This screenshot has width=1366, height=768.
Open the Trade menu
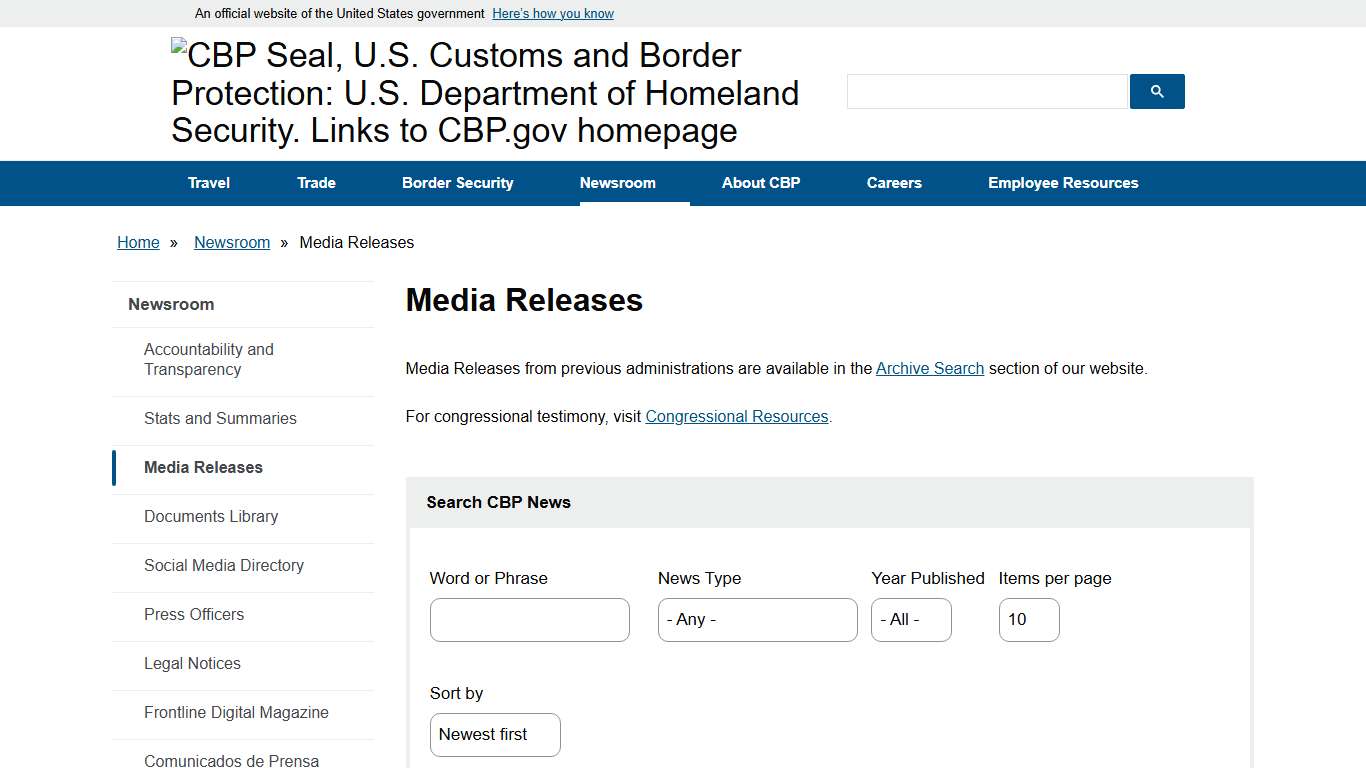pyautogui.click(x=316, y=183)
